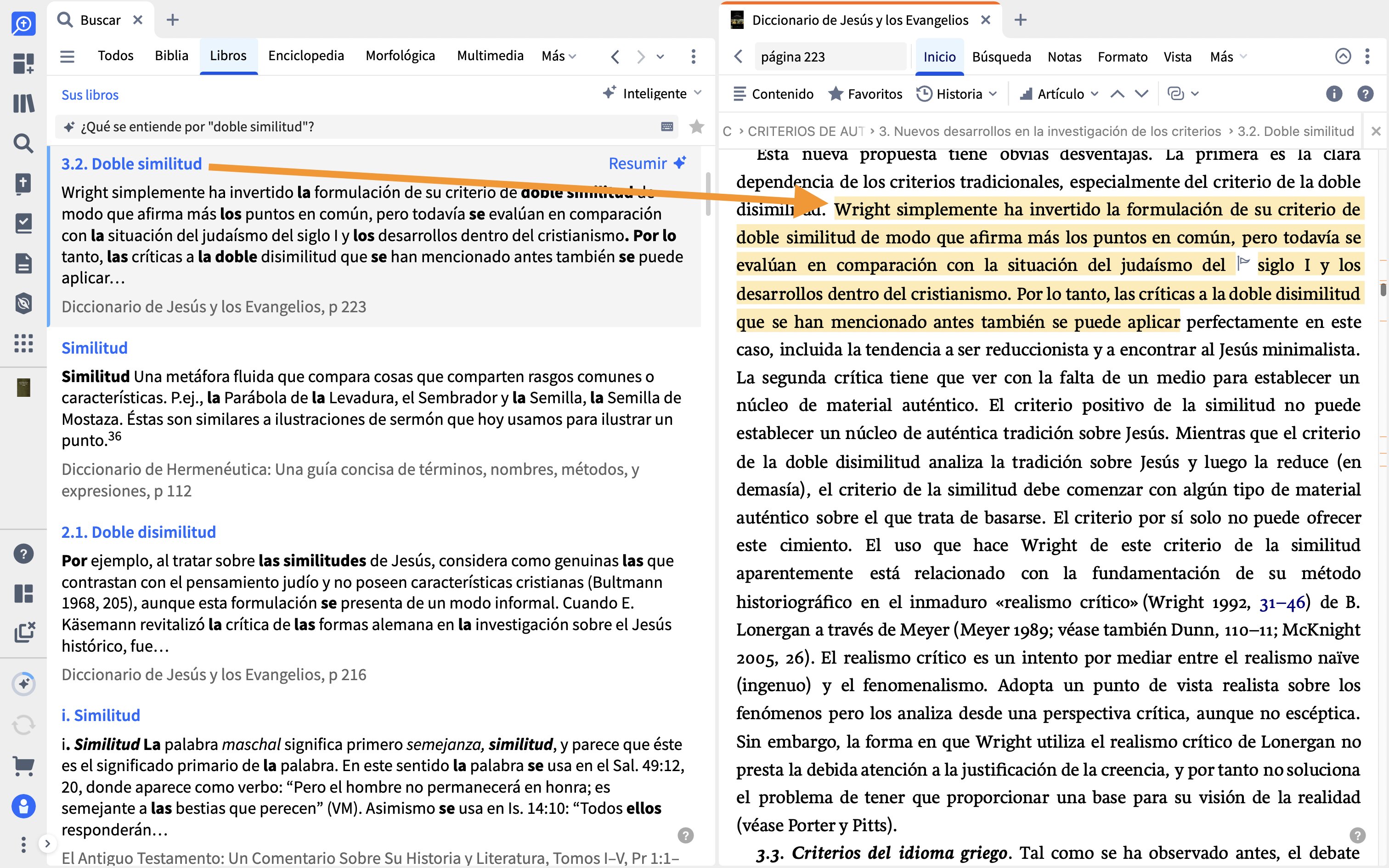Switch to the Biblia search tab

[x=171, y=56]
